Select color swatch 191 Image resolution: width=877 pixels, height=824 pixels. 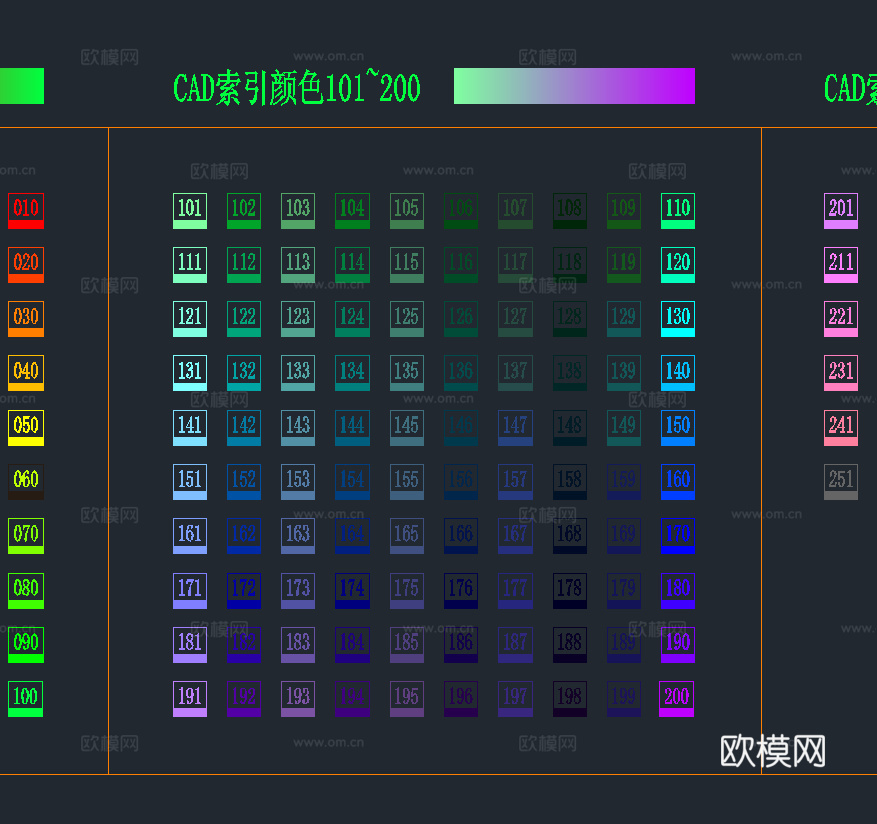tap(189, 698)
